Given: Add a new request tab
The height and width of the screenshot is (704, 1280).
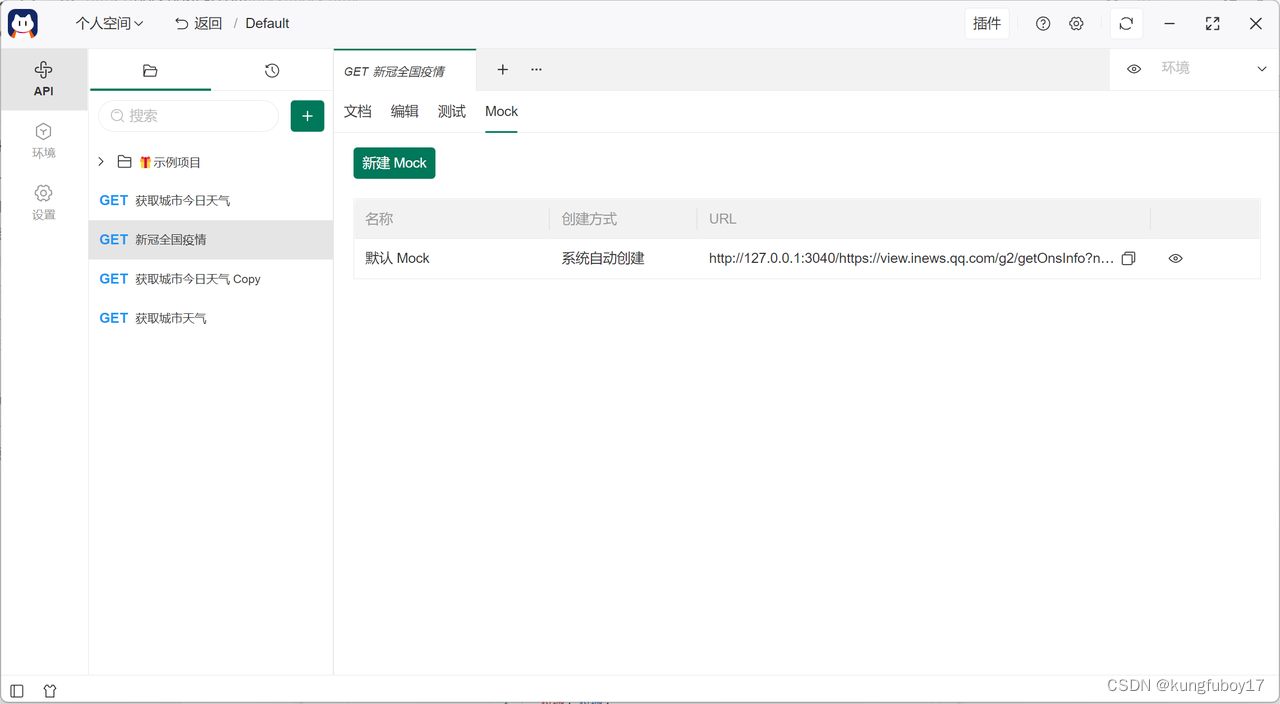Looking at the screenshot, I should 503,70.
